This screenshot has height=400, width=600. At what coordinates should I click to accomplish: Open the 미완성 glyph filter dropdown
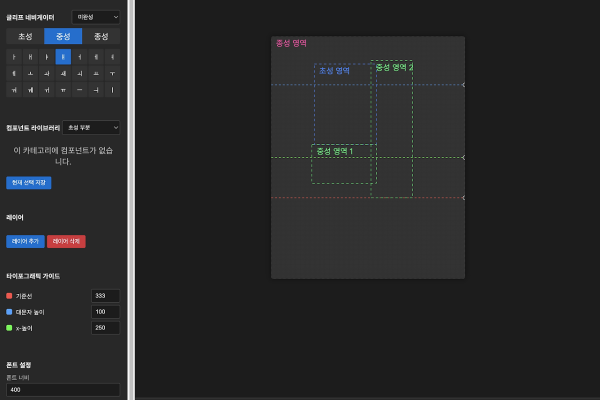pos(96,17)
